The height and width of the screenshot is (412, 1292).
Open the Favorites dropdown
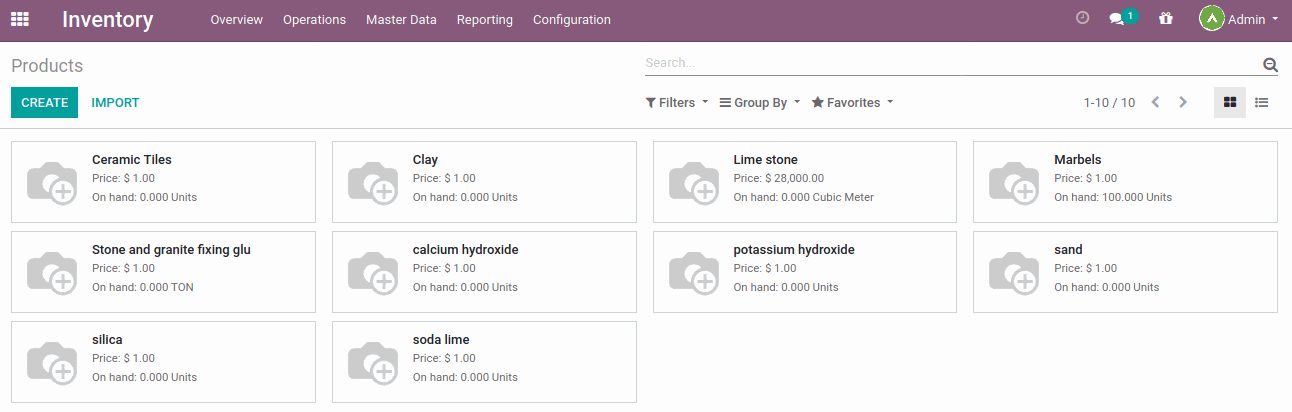tap(852, 102)
